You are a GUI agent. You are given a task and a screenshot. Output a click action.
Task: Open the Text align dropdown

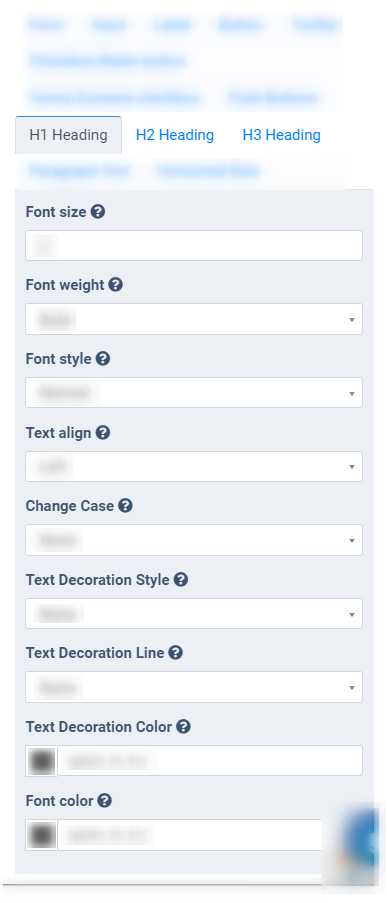[194, 466]
